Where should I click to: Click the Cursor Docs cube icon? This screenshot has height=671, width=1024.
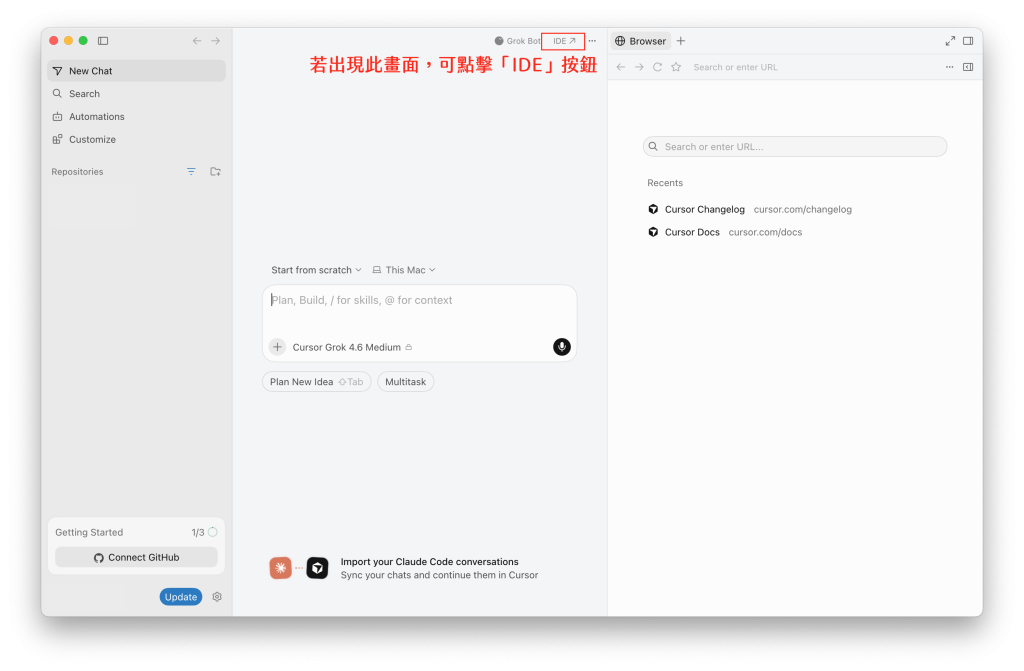click(653, 232)
